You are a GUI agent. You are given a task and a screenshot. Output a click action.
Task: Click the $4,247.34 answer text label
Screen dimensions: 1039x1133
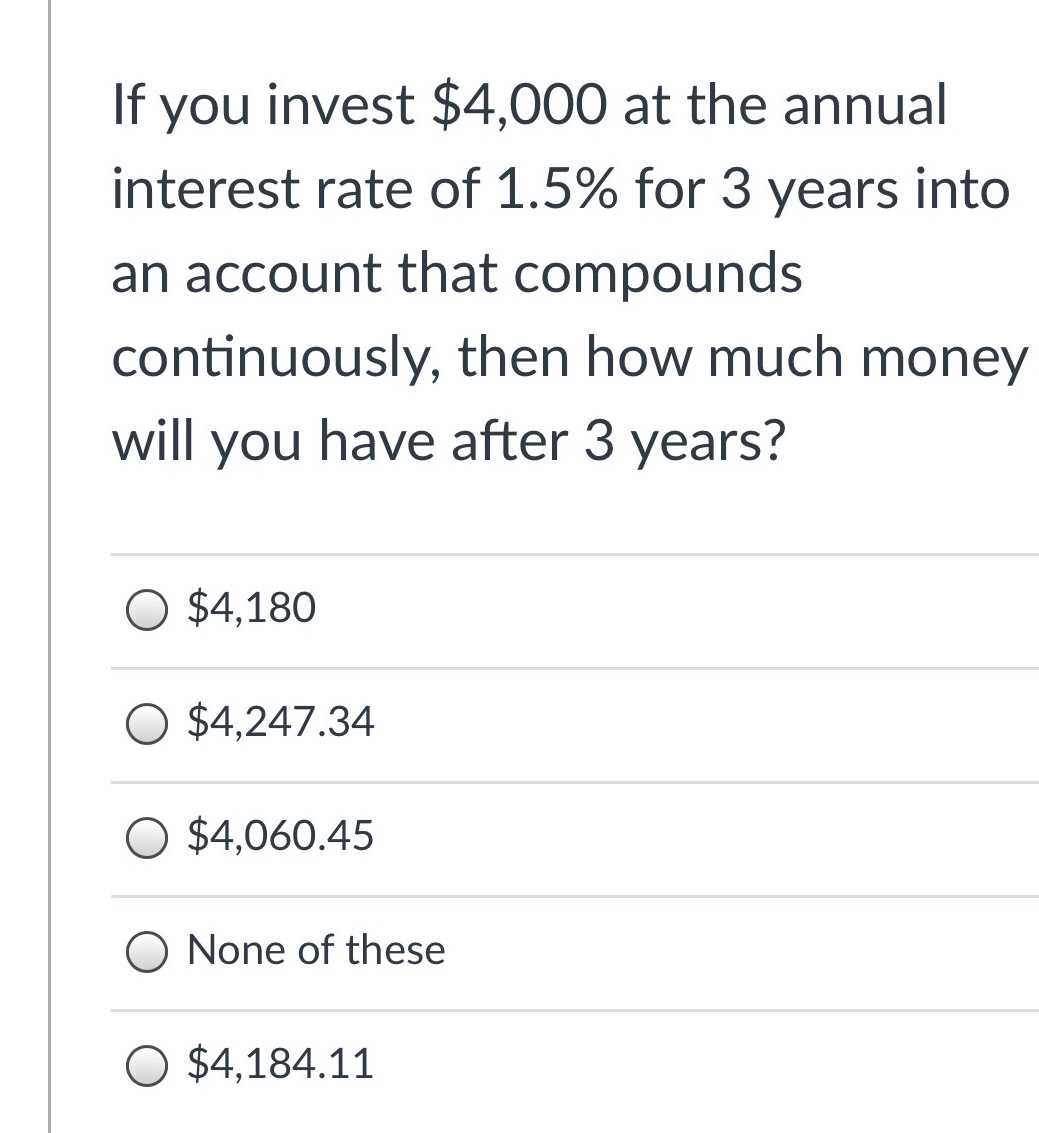(280, 722)
